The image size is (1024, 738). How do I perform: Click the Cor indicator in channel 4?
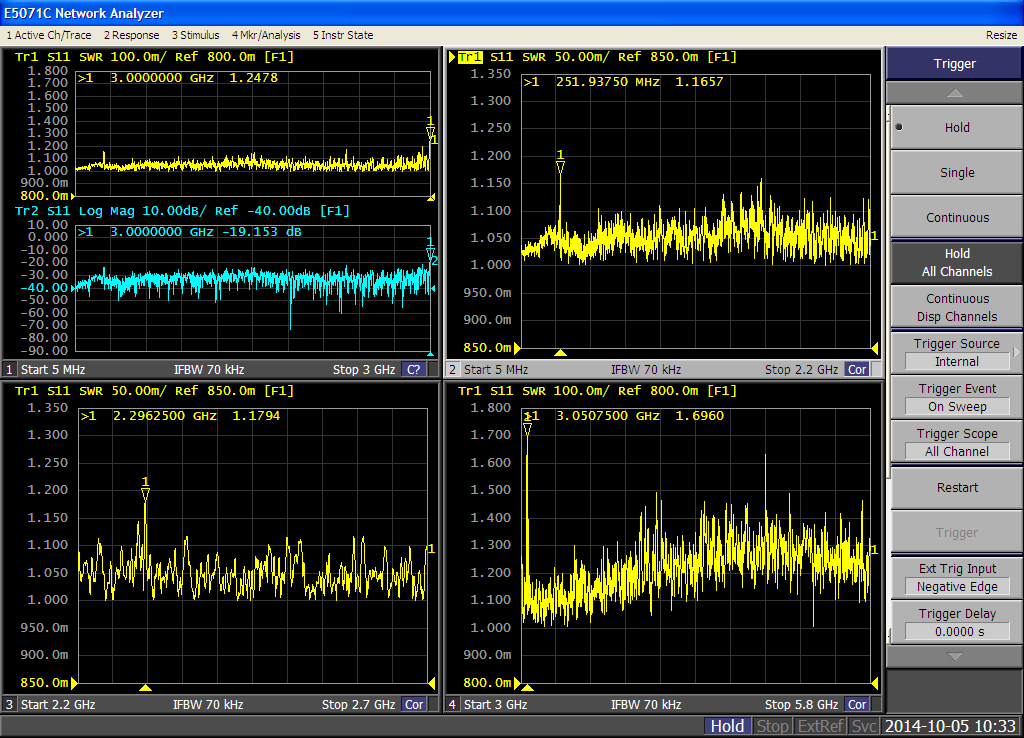pyautogui.click(x=857, y=704)
